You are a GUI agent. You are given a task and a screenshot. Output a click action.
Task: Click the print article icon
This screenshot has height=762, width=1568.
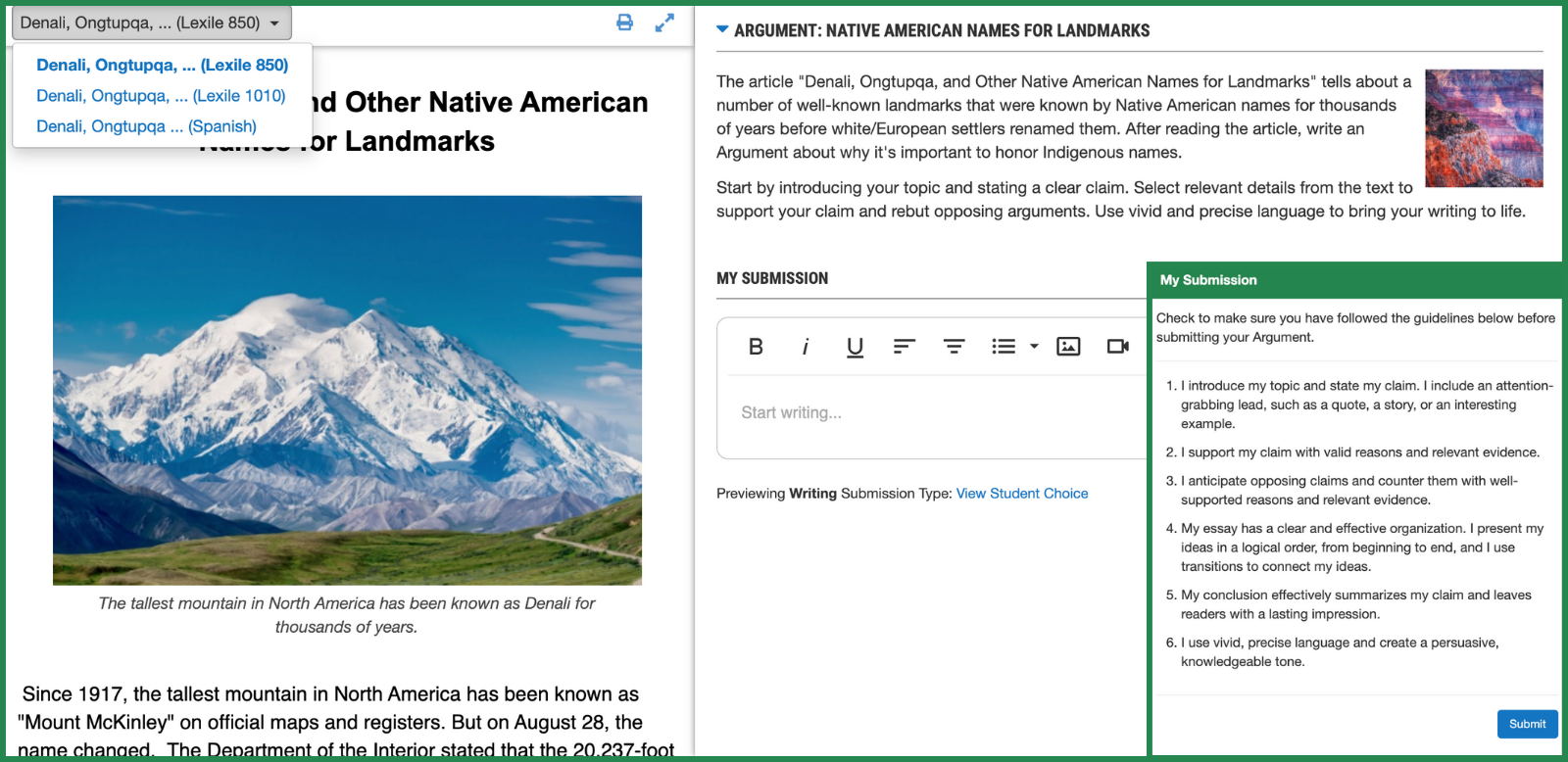(624, 23)
